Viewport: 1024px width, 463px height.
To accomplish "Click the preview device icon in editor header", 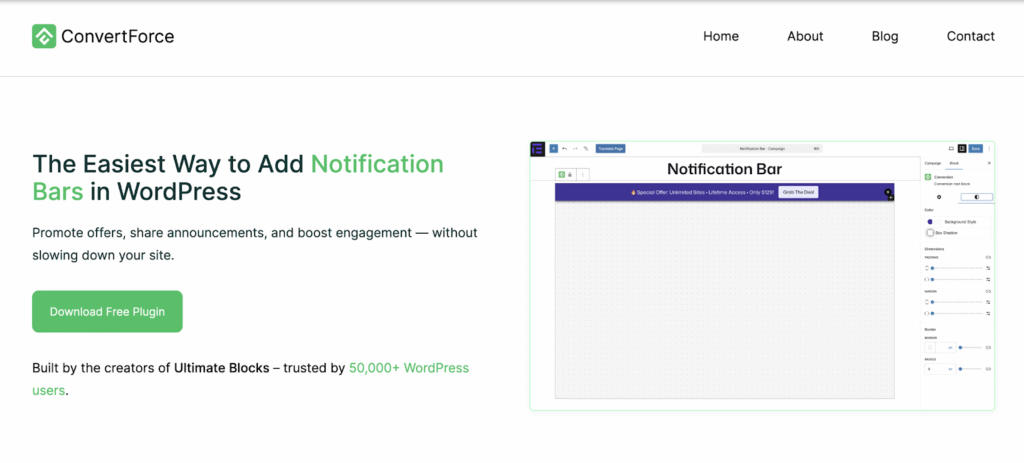I will click(x=952, y=148).
